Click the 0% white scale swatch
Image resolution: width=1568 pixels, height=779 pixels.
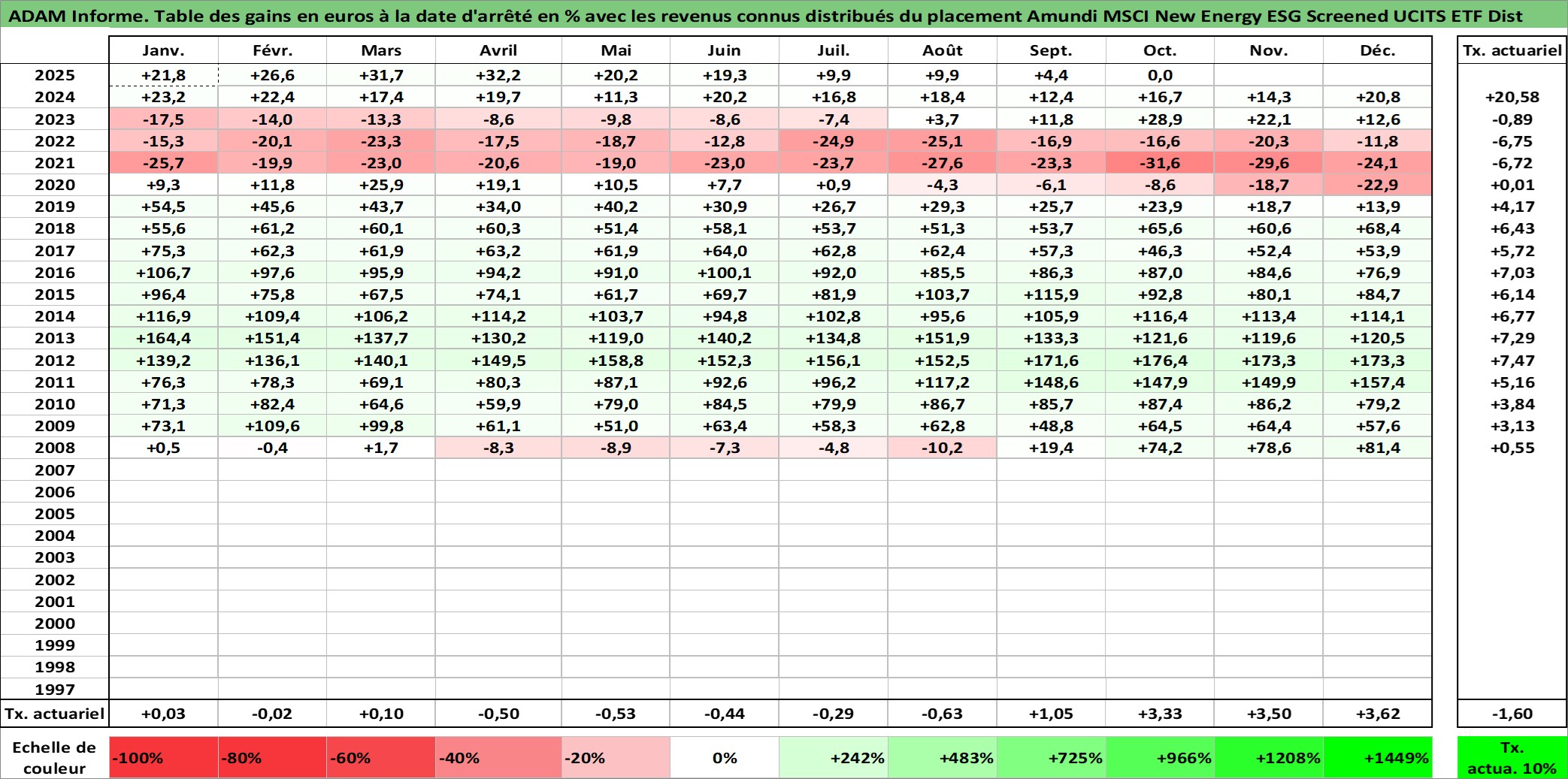[x=725, y=757]
